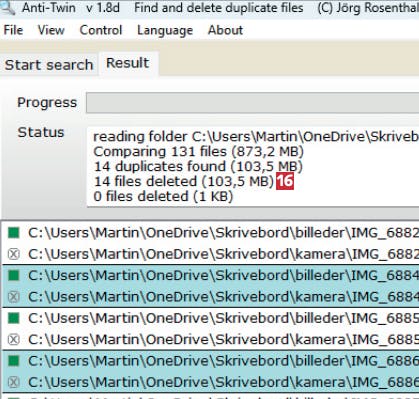This screenshot has height=399, width=419.
Task: Select the kamera\IMG_6885 file path row
Action: click(211, 340)
